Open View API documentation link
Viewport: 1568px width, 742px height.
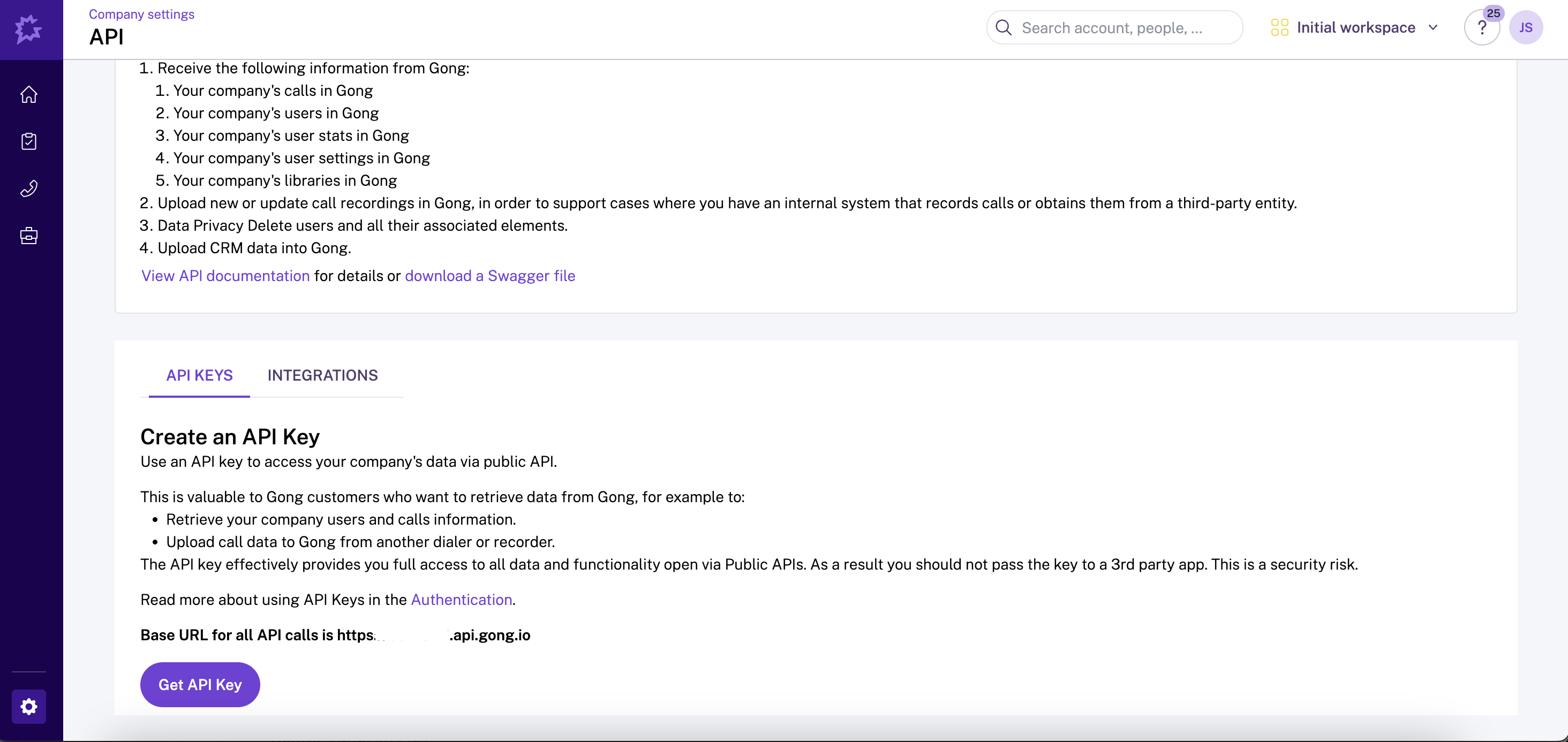[224, 276]
